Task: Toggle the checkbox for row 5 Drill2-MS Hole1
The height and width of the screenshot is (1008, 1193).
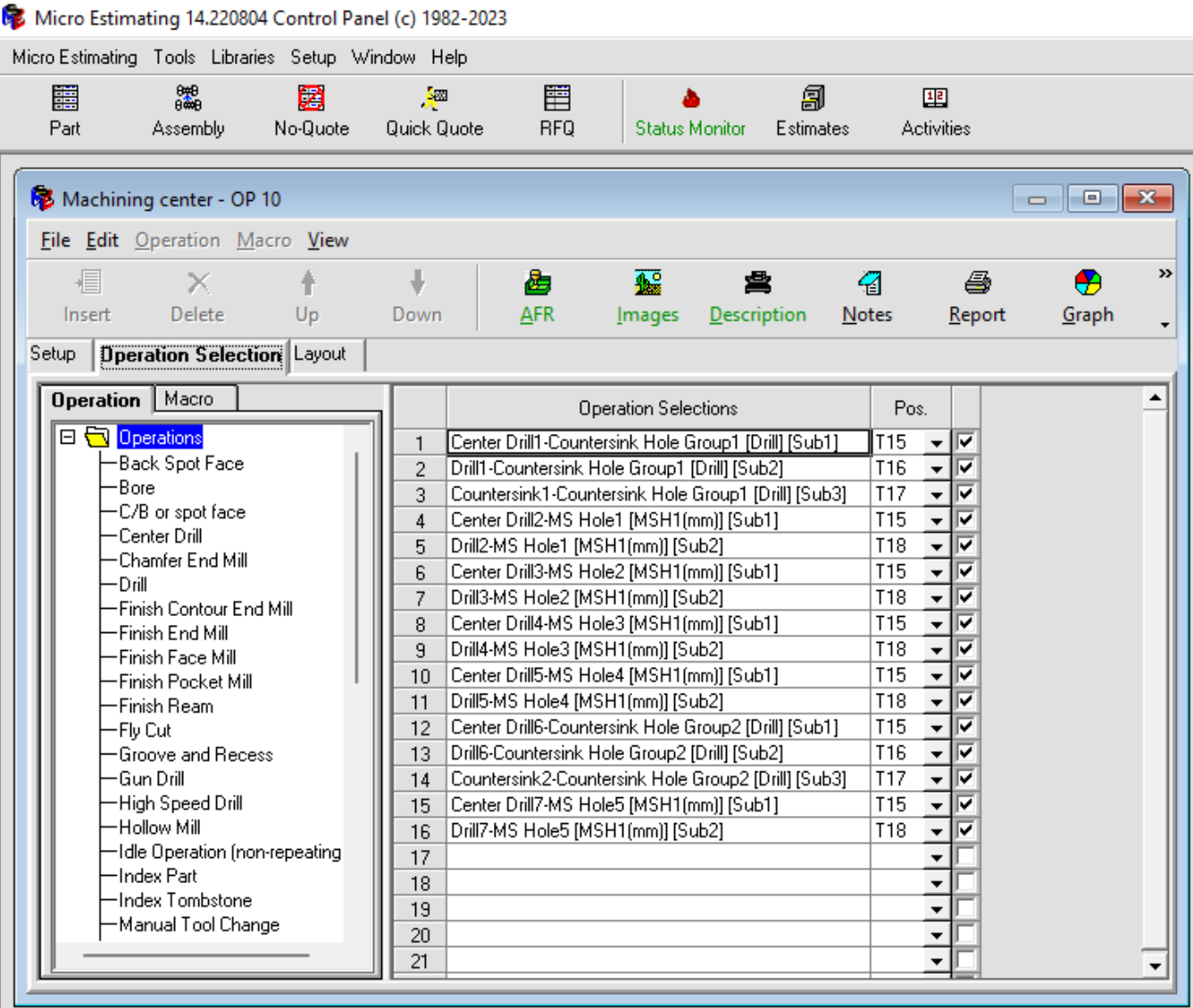Action: (965, 545)
